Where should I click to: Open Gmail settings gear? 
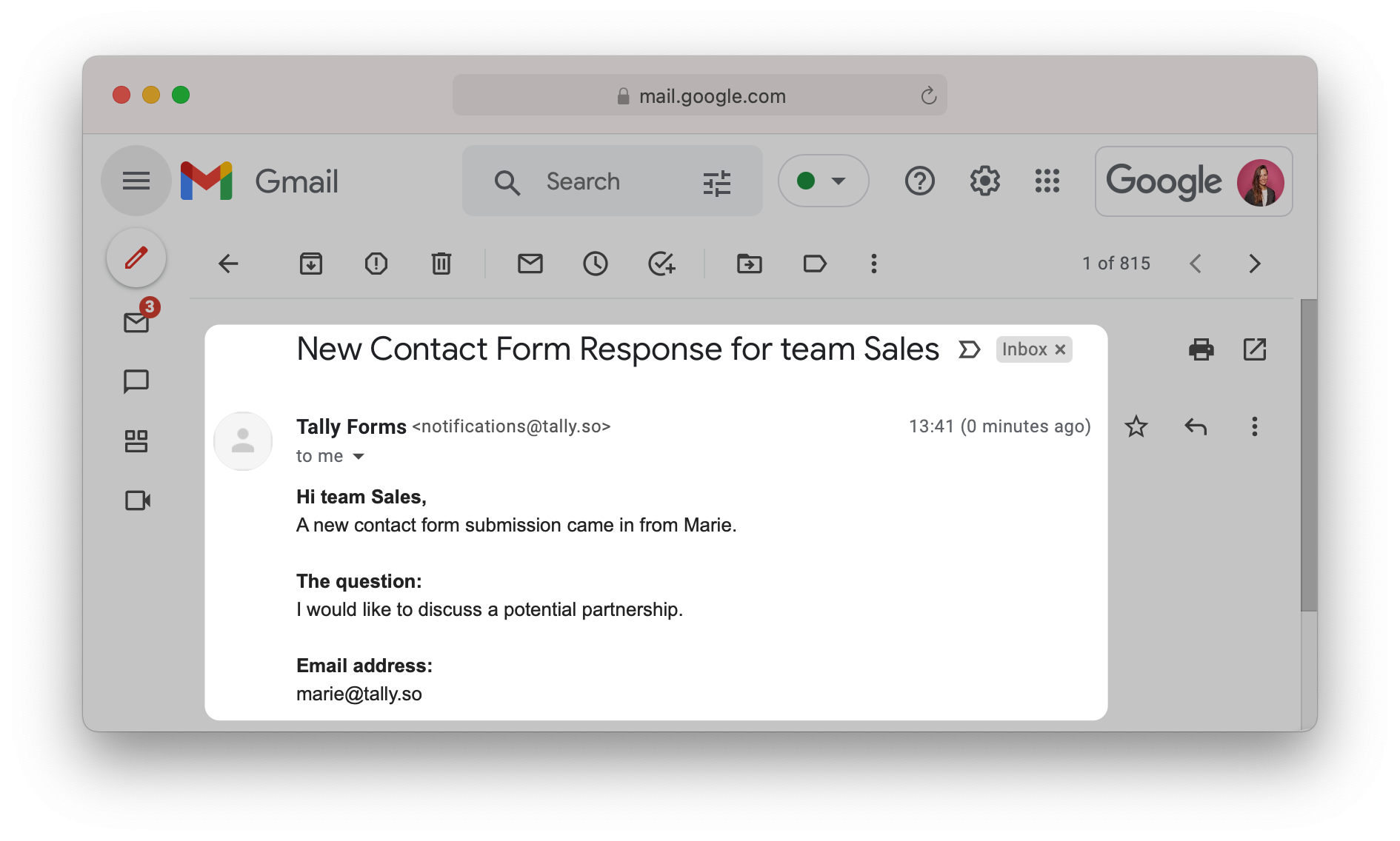click(x=985, y=181)
